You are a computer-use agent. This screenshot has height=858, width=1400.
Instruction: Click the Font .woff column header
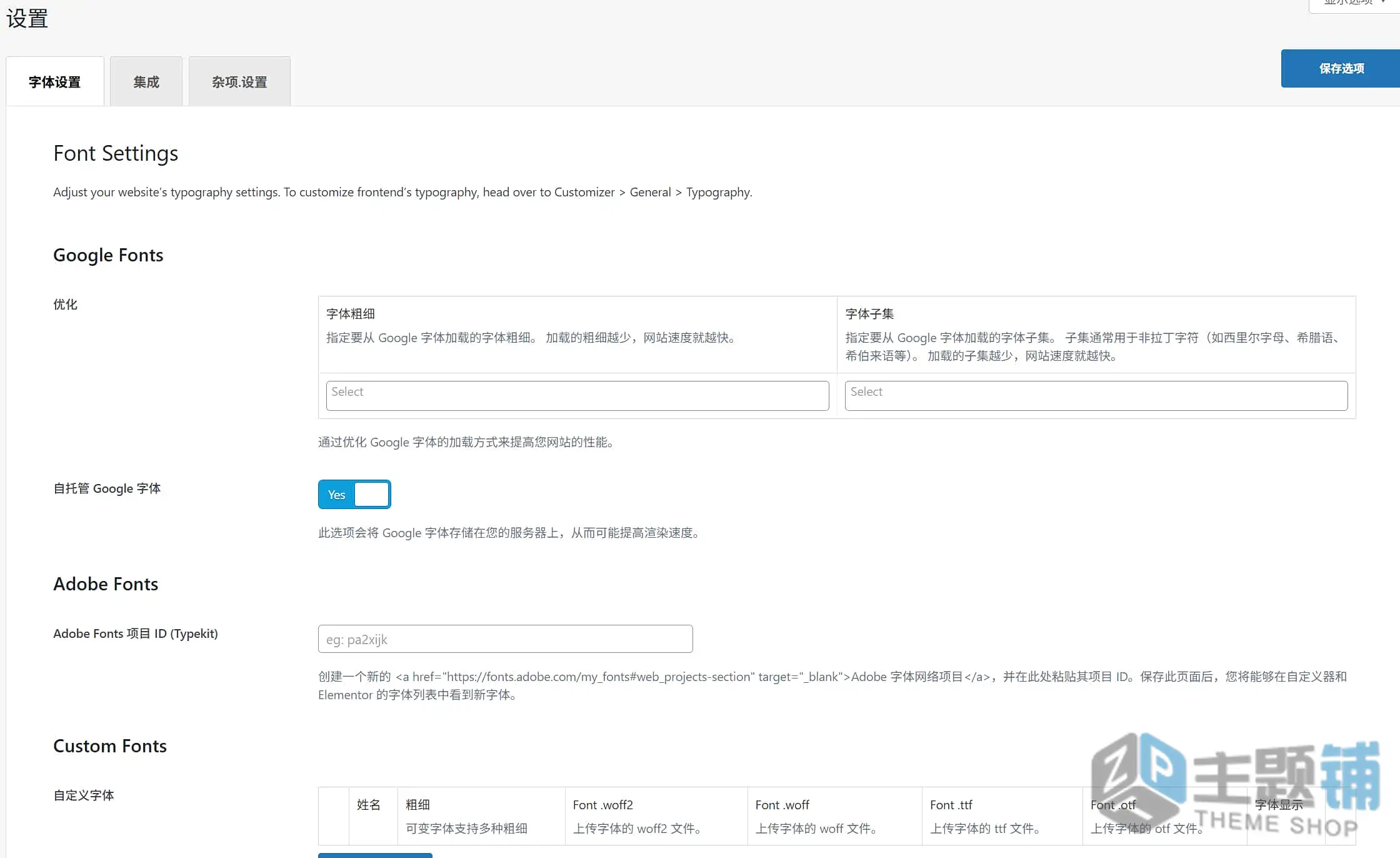coord(782,805)
